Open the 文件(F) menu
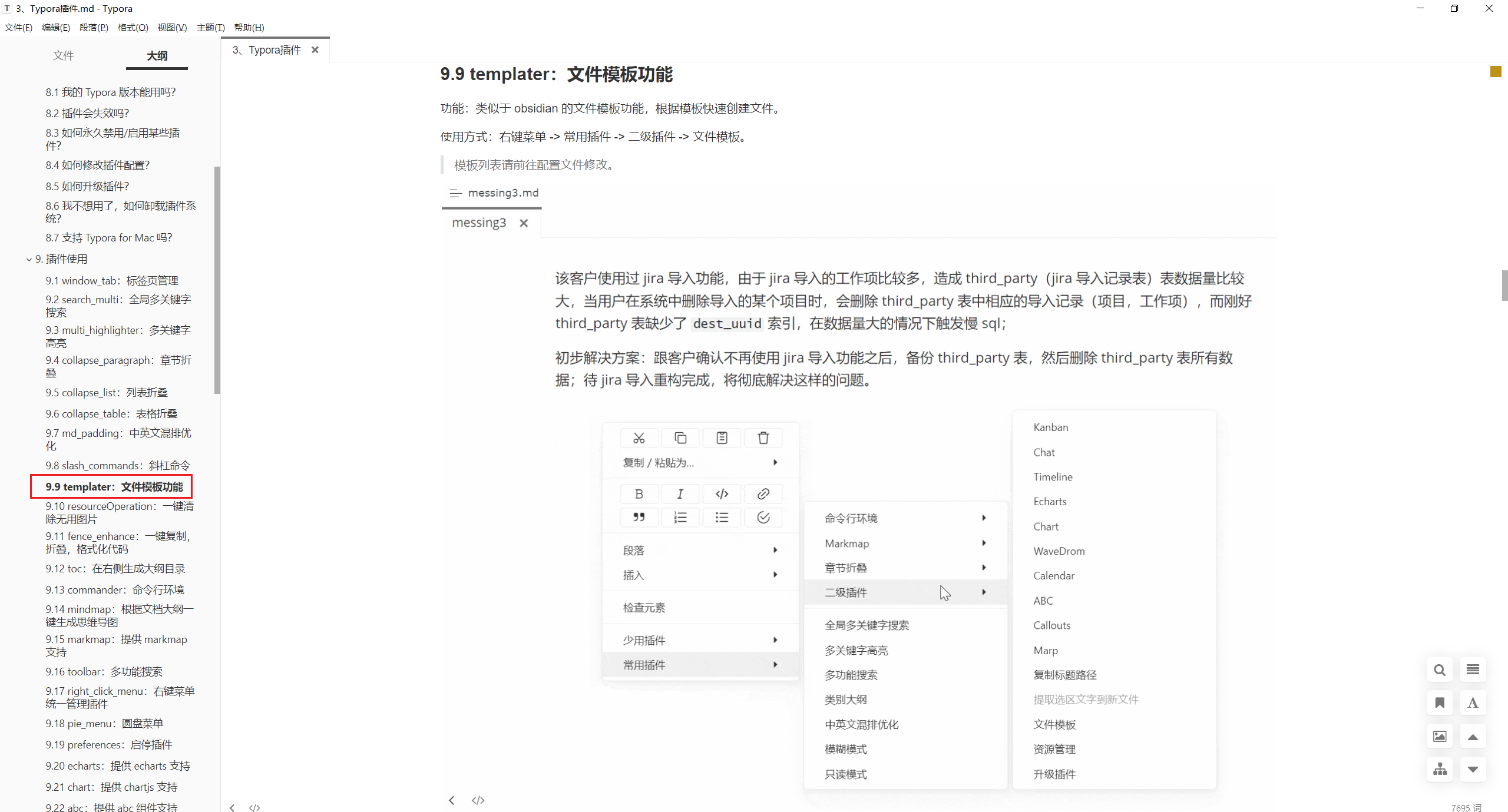This screenshot has height=812, width=1508. coord(18,28)
